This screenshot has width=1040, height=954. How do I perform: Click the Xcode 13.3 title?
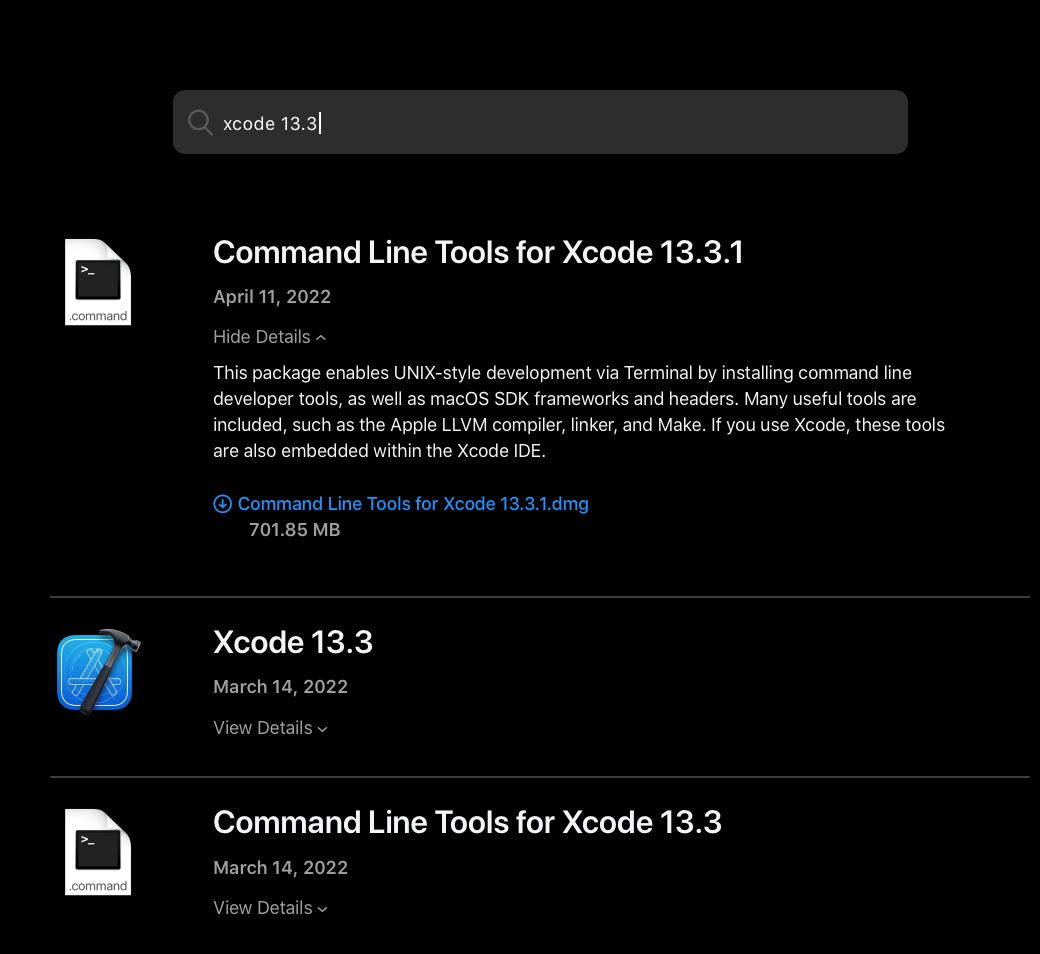[293, 642]
